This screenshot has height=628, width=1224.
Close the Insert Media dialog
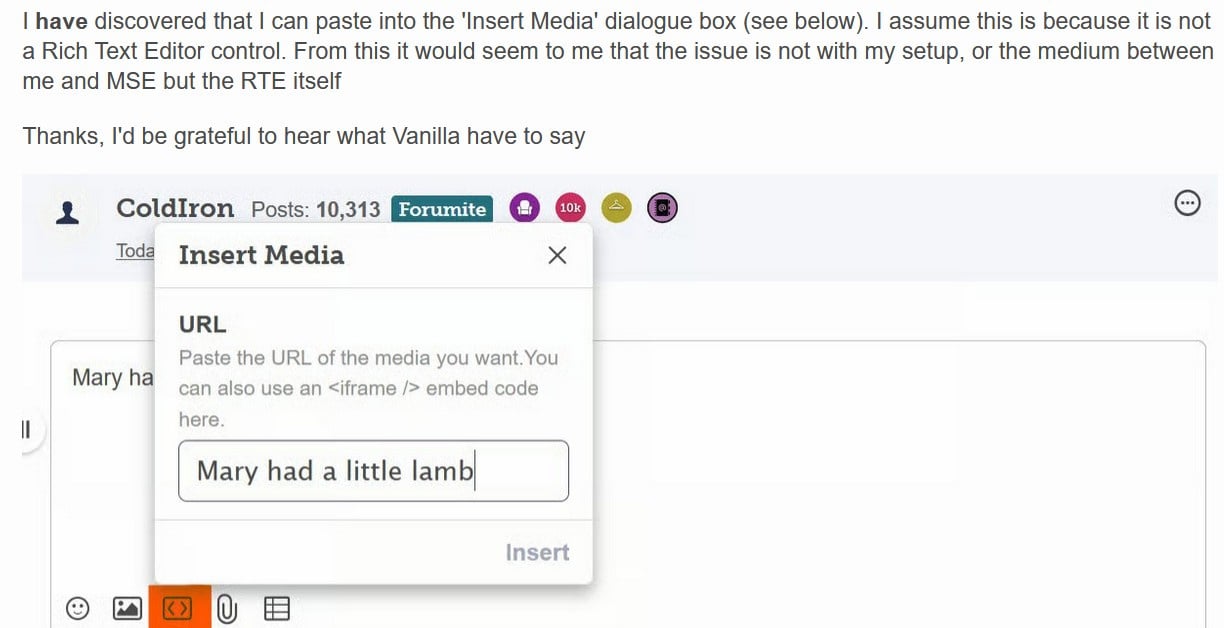558,255
